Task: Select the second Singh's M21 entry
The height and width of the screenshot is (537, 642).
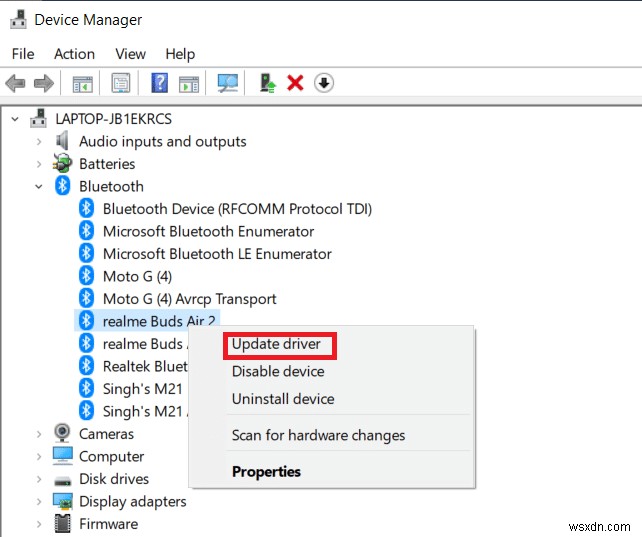Action: (x=145, y=411)
